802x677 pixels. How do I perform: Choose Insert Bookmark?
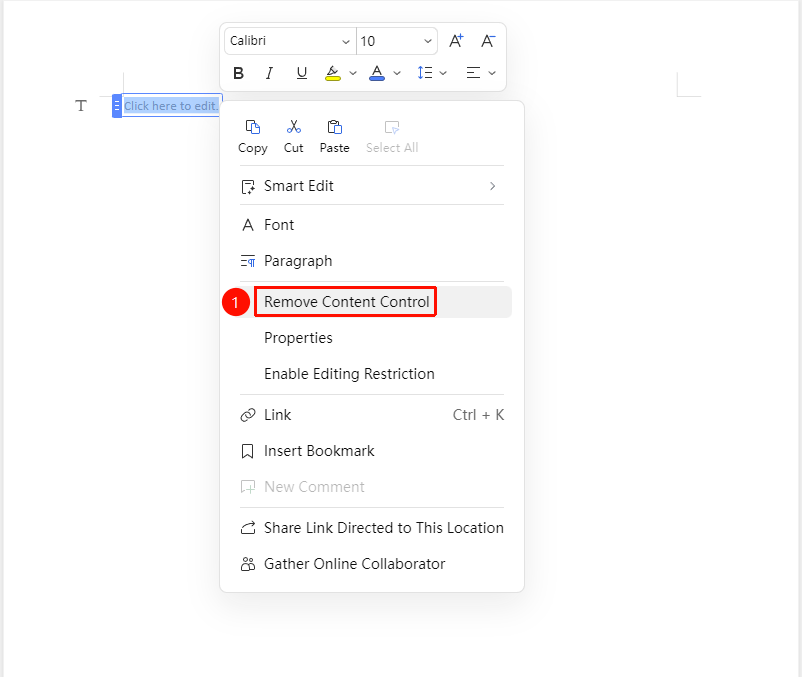pos(372,451)
